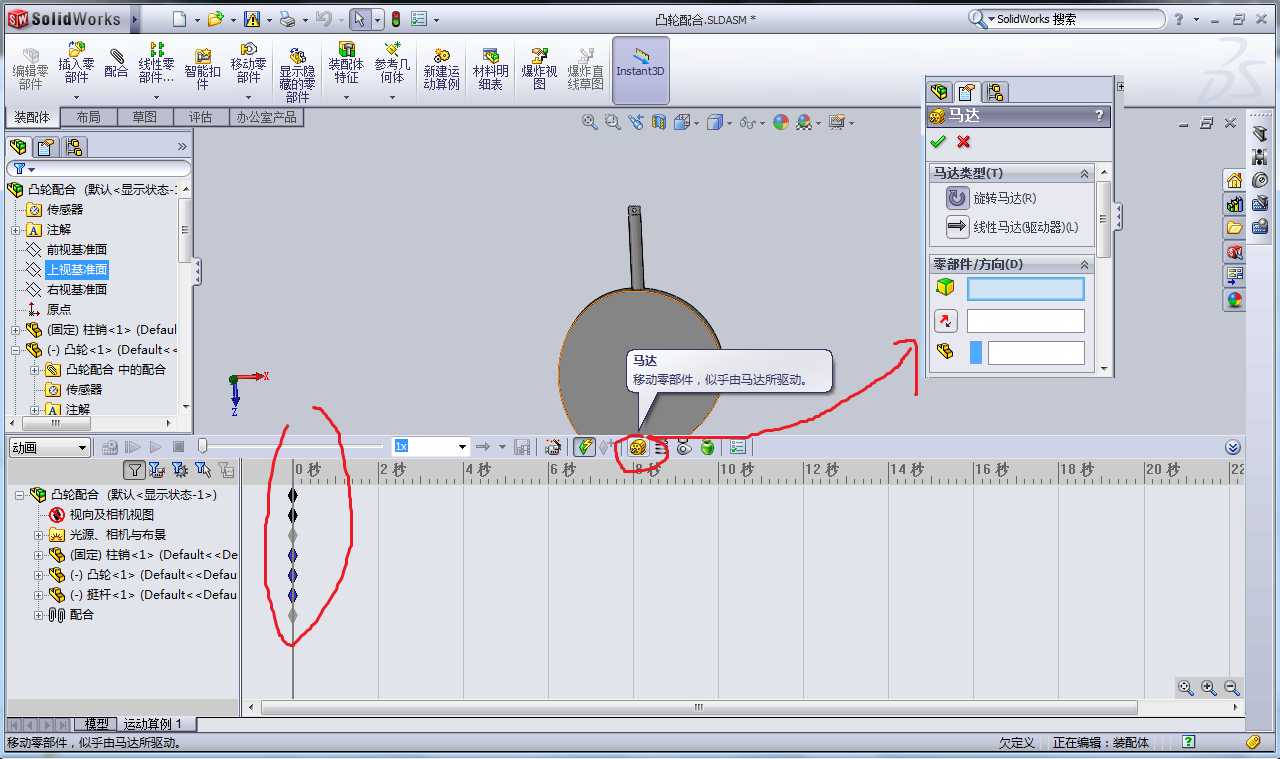This screenshot has width=1280, height=759.
Task: Click the Exploded View (爆炸视图) tool
Action: (539, 68)
